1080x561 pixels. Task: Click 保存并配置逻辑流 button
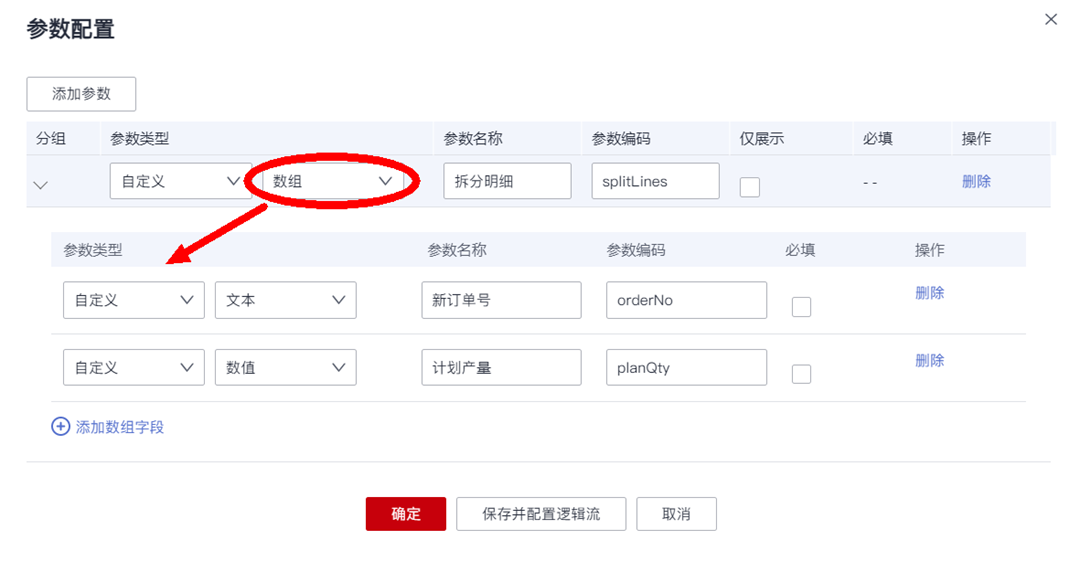[541, 514]
